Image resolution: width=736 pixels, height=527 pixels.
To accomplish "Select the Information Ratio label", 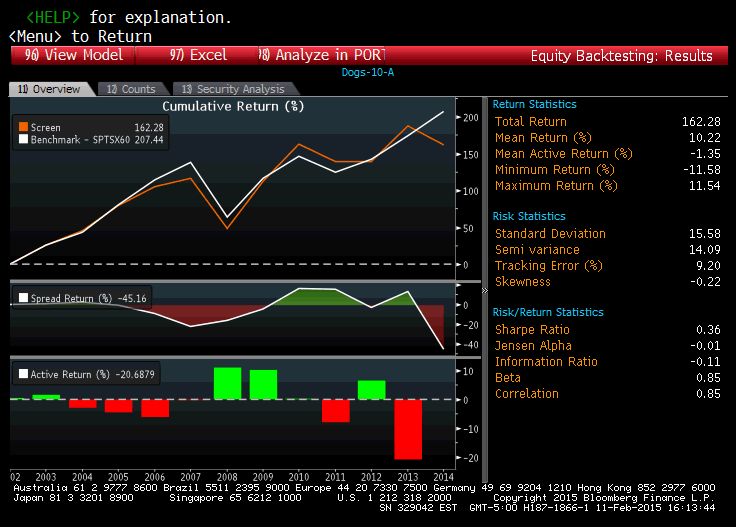I will pos(546,362).
